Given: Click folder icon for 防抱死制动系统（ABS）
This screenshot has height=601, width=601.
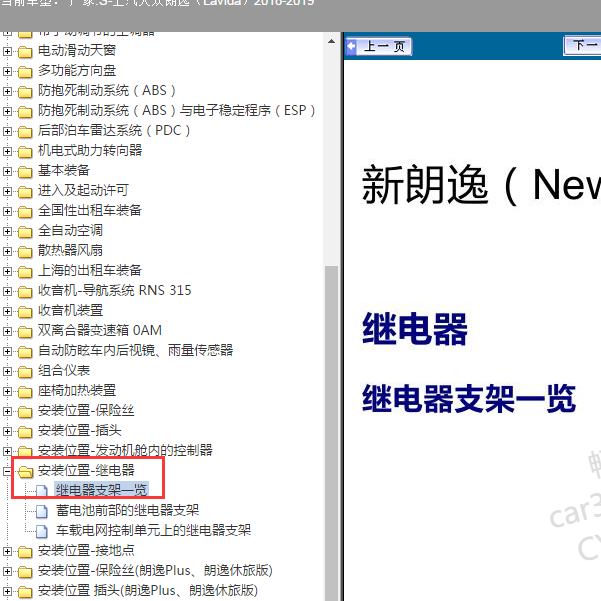Looking at the screenshot, I should click(25, 92).
